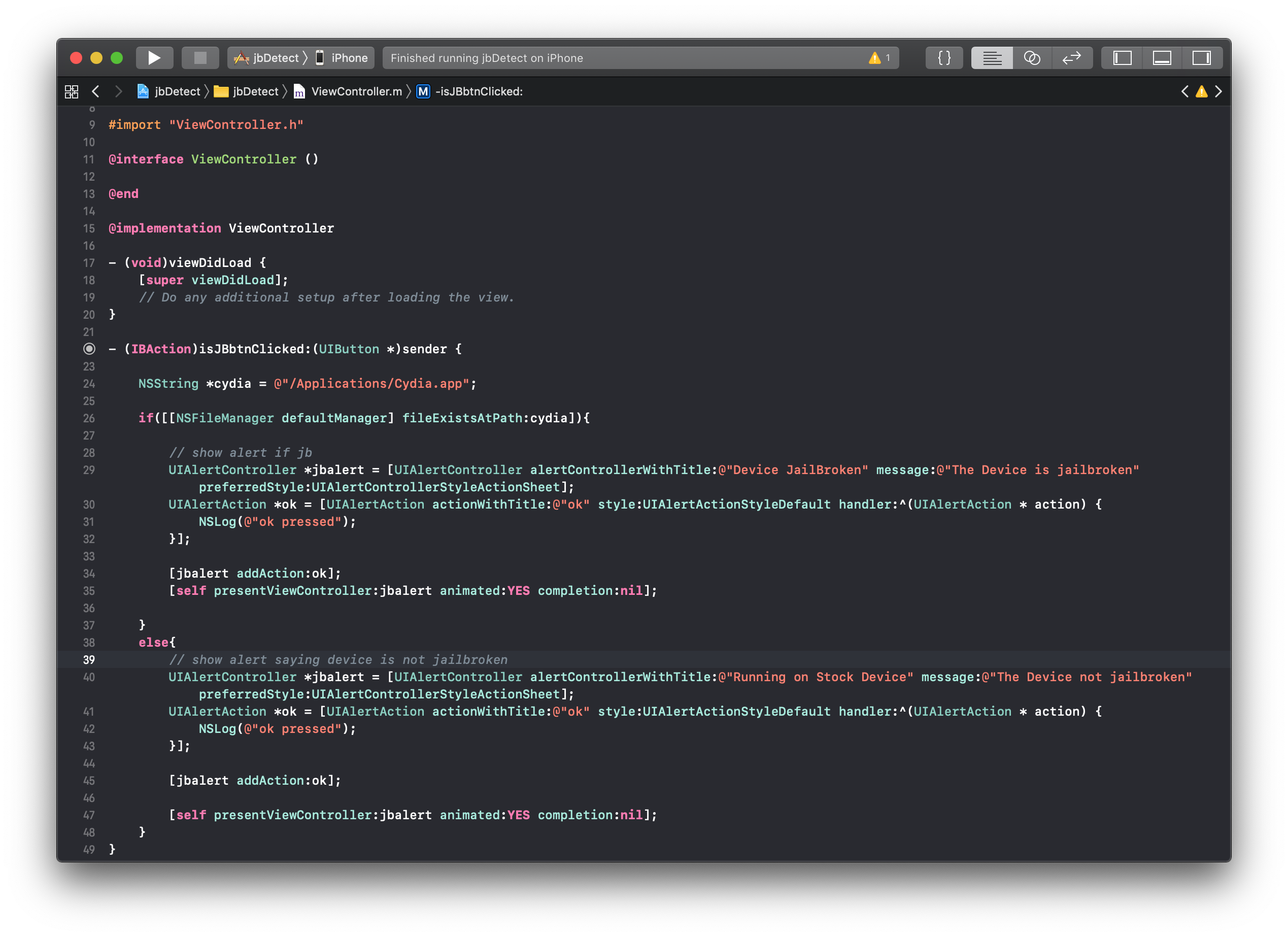1288x937 pixels.
Task: Show the Assistant editor
Action: point(1032,58)
